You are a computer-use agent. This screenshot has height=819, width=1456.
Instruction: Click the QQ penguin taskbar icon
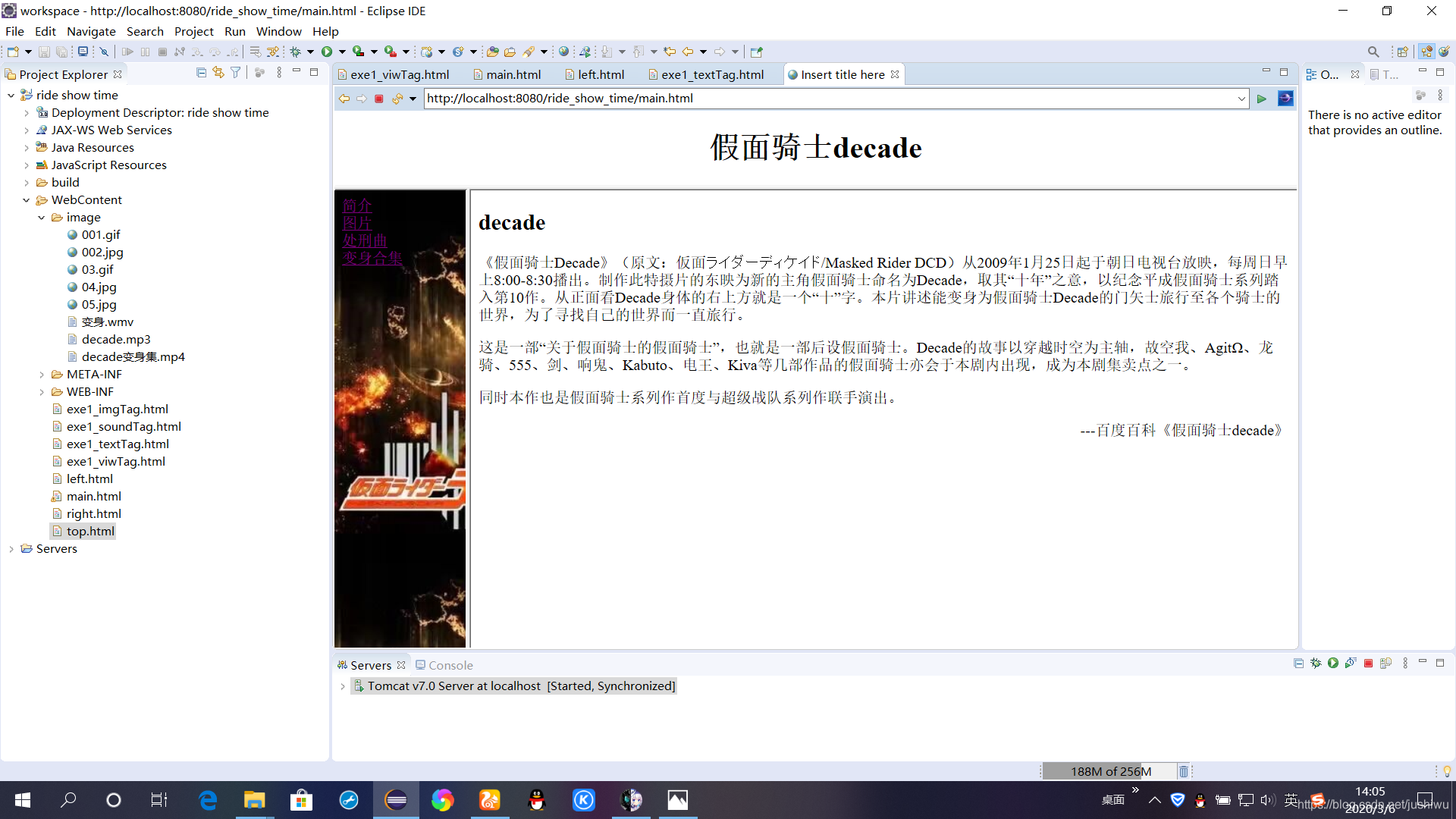(x=537, y=800)
